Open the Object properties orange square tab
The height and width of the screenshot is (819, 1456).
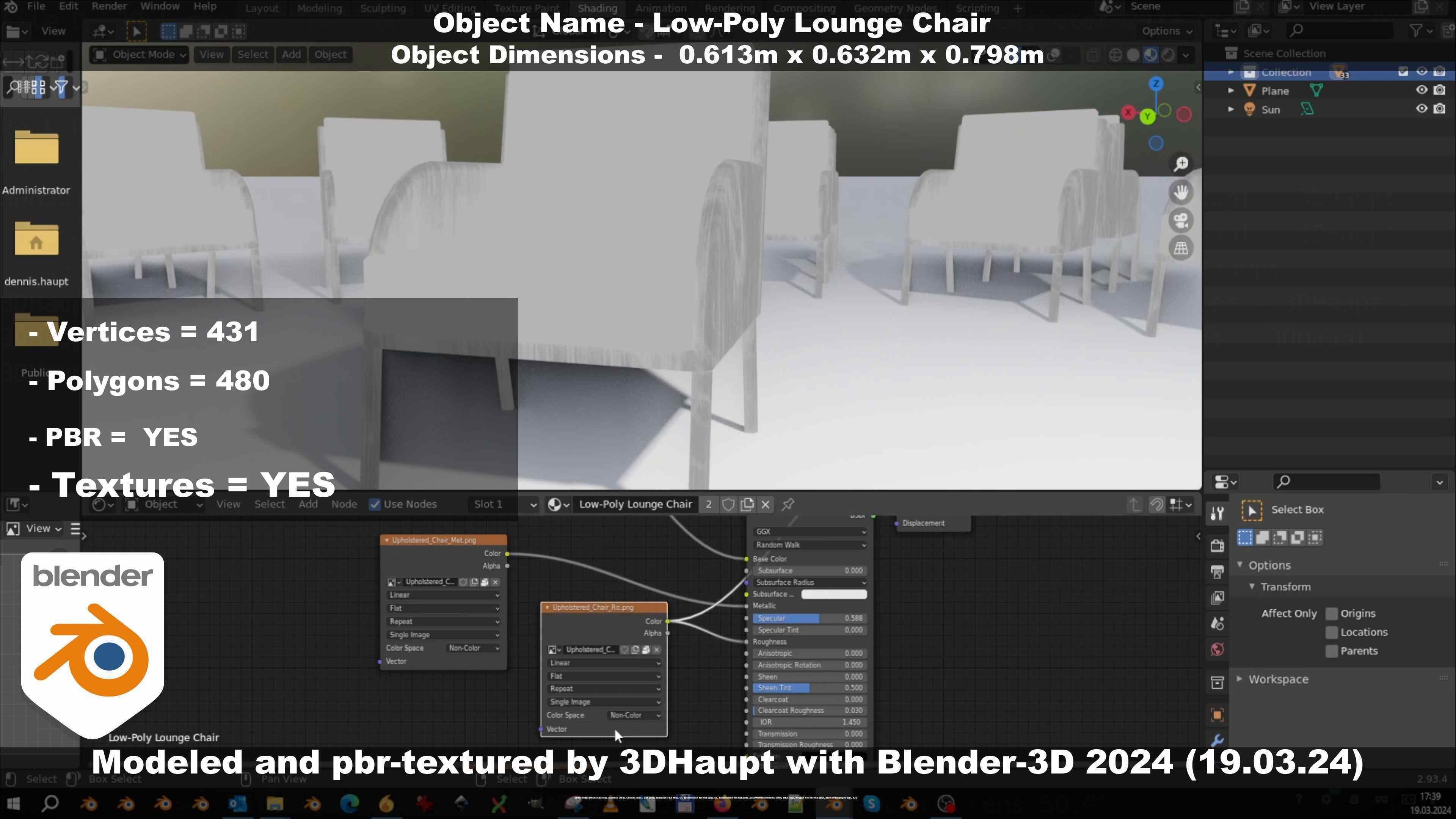tap(1217, 715)
